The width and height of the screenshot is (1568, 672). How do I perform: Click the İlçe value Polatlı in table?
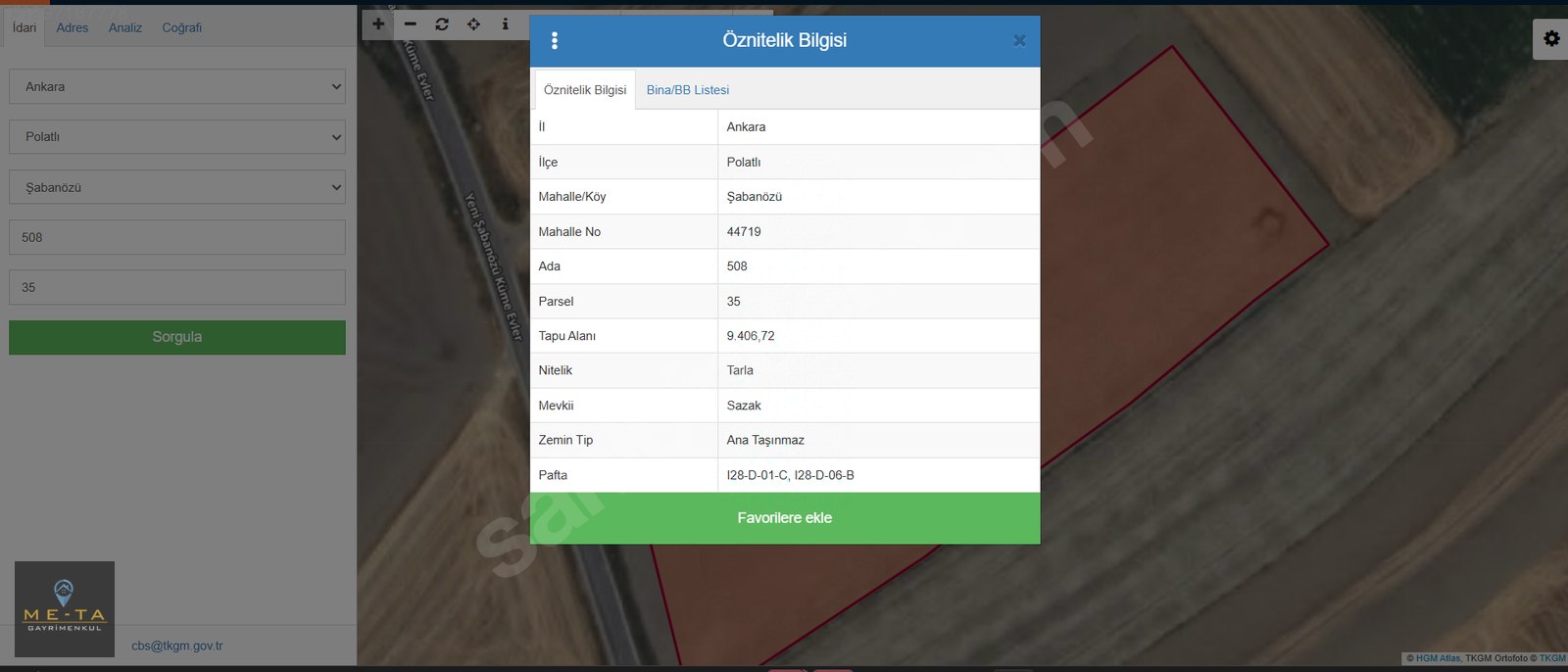pyautogui.click(x=744, y=162)
